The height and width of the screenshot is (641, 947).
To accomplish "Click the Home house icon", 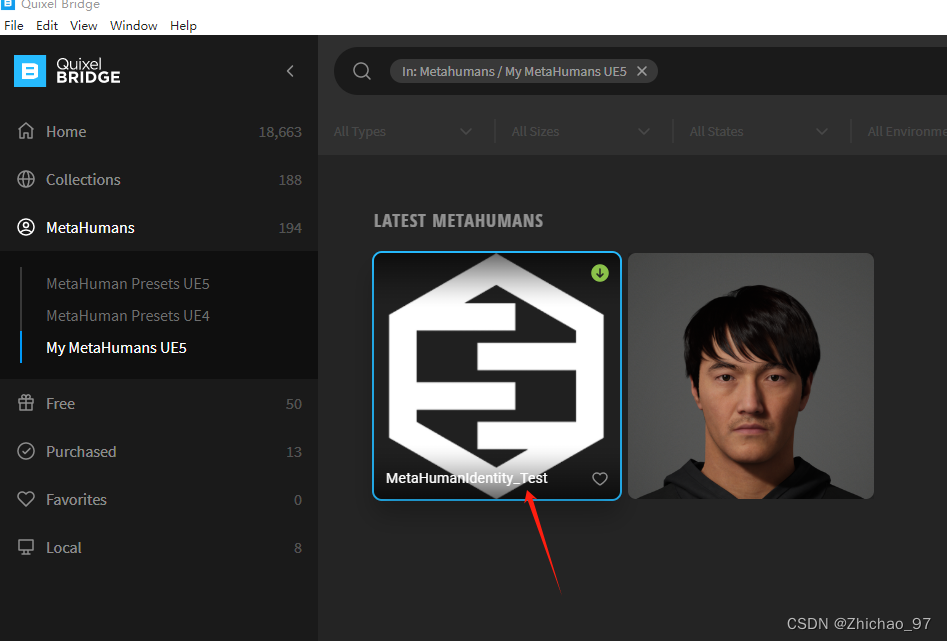I will pos(26,131).
